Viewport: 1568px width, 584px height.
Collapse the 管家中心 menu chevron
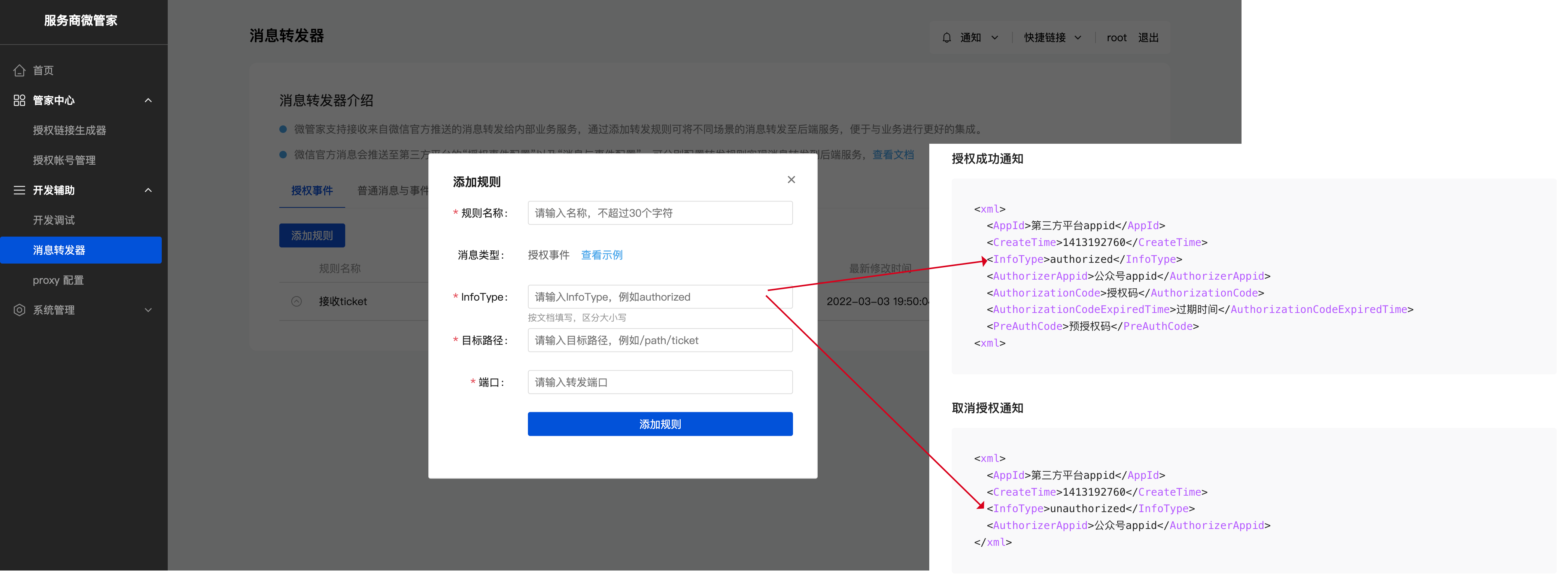click(148, 100)
